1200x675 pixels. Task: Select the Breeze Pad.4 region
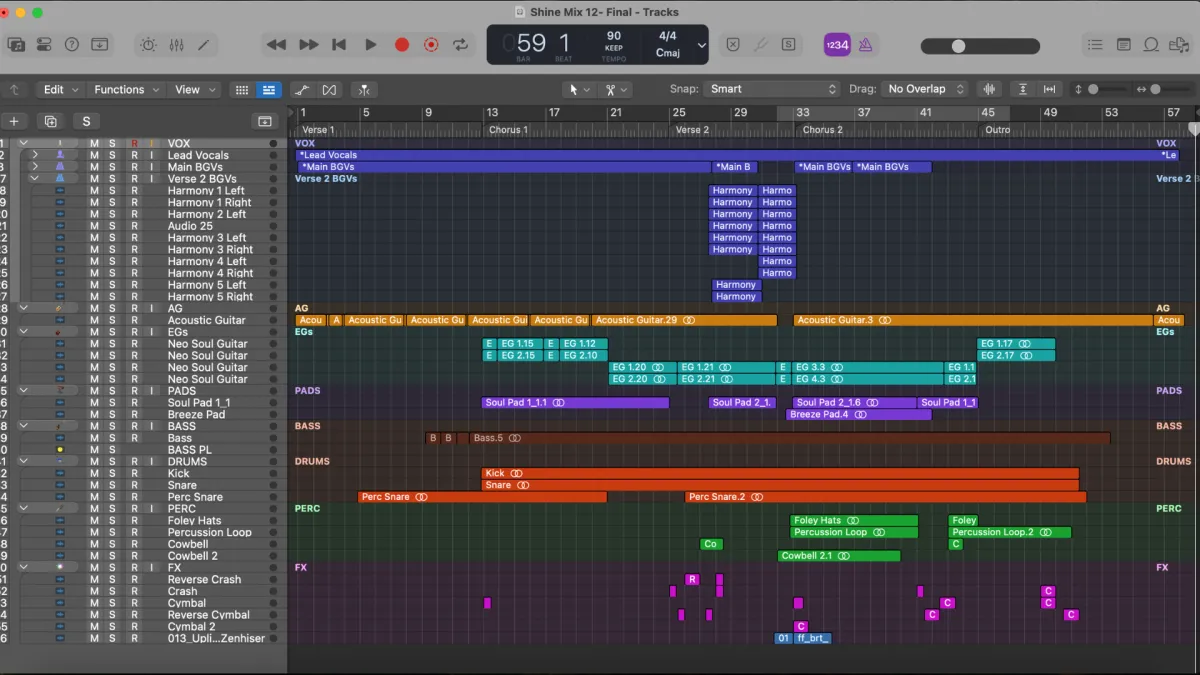[x=858, y=415]
